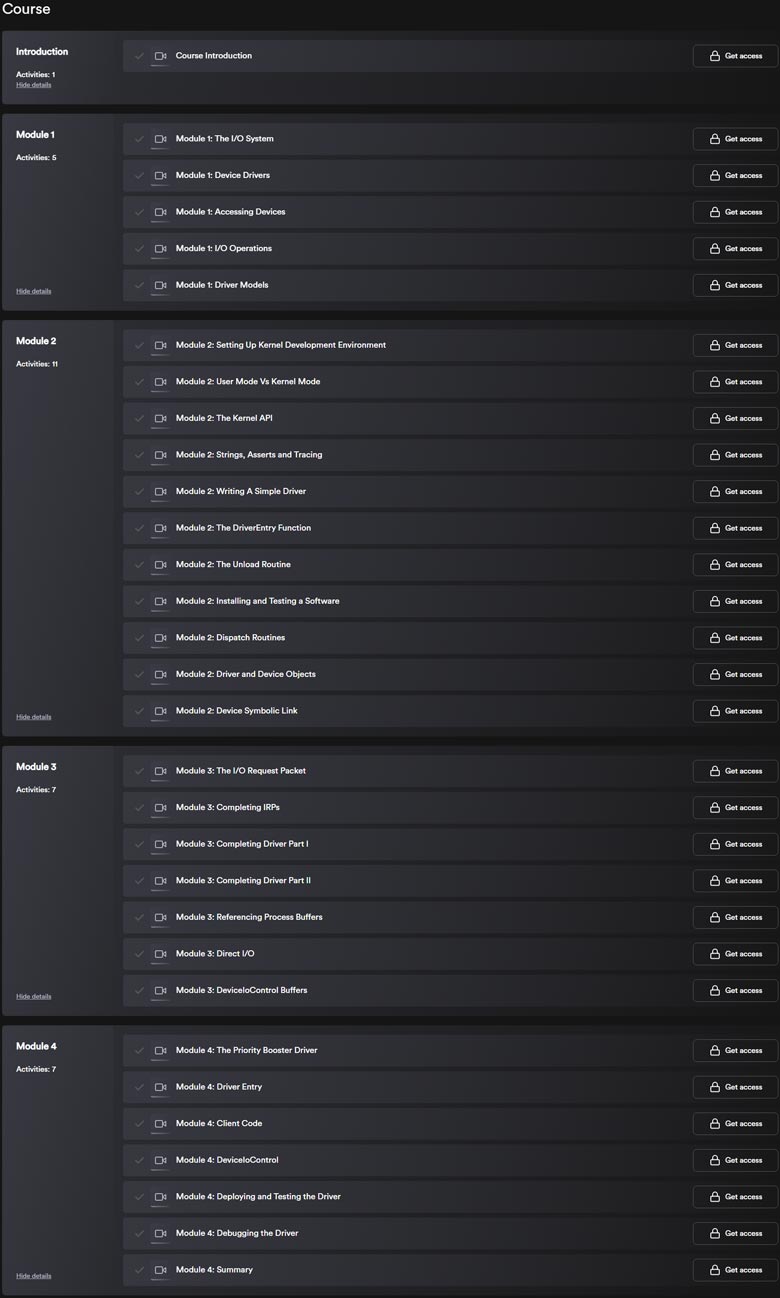Screen dimensions: 780x1298
Task: Toggle completion checkmark for Module 3: Completing IRPs
Action: [x=139, y=808]
